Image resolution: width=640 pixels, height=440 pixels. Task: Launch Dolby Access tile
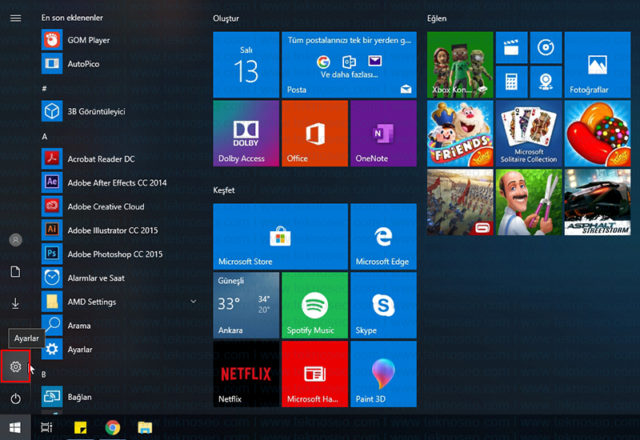[x=246, y=133]
